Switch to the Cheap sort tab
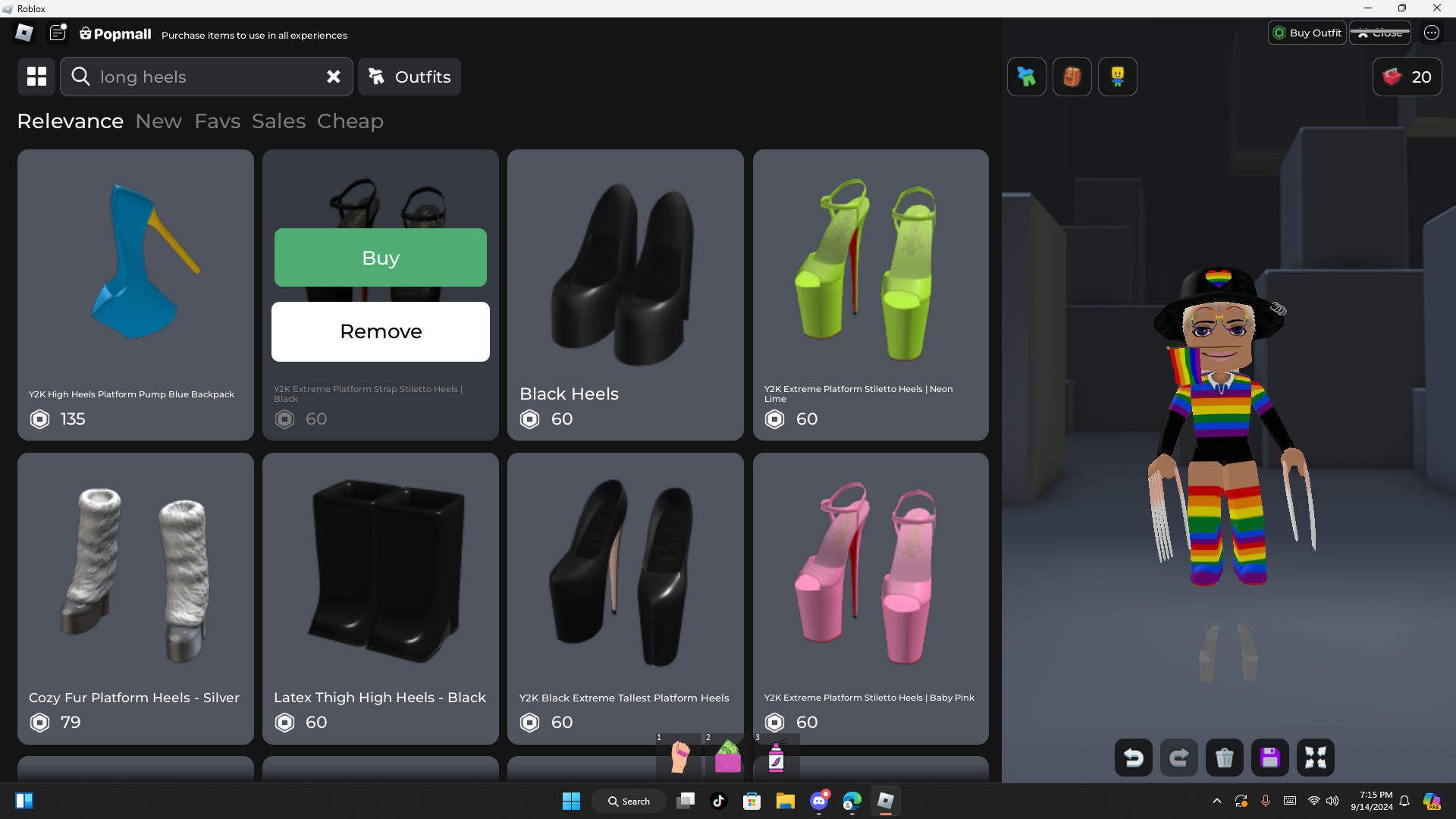The image size is (1456, 819). 350,121
